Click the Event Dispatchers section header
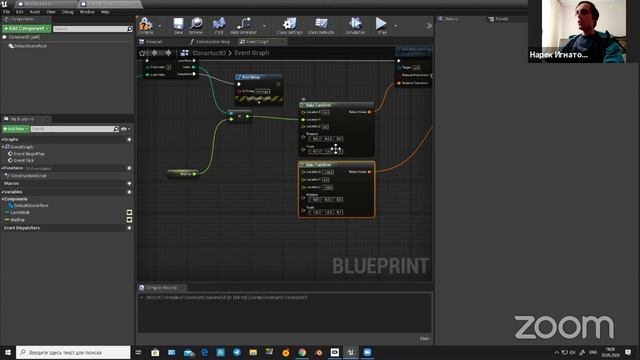Image resolution: width=640 pixels, height=360 pixels. point(22,228)
